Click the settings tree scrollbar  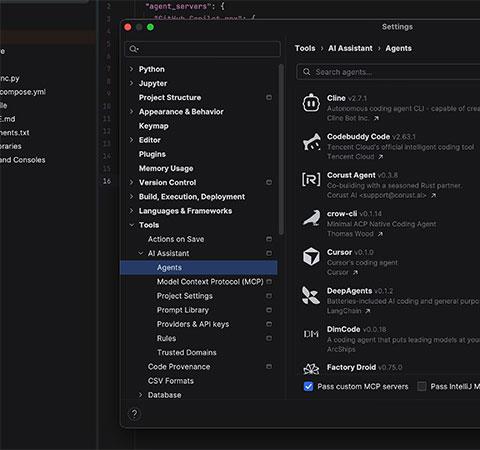281,150
